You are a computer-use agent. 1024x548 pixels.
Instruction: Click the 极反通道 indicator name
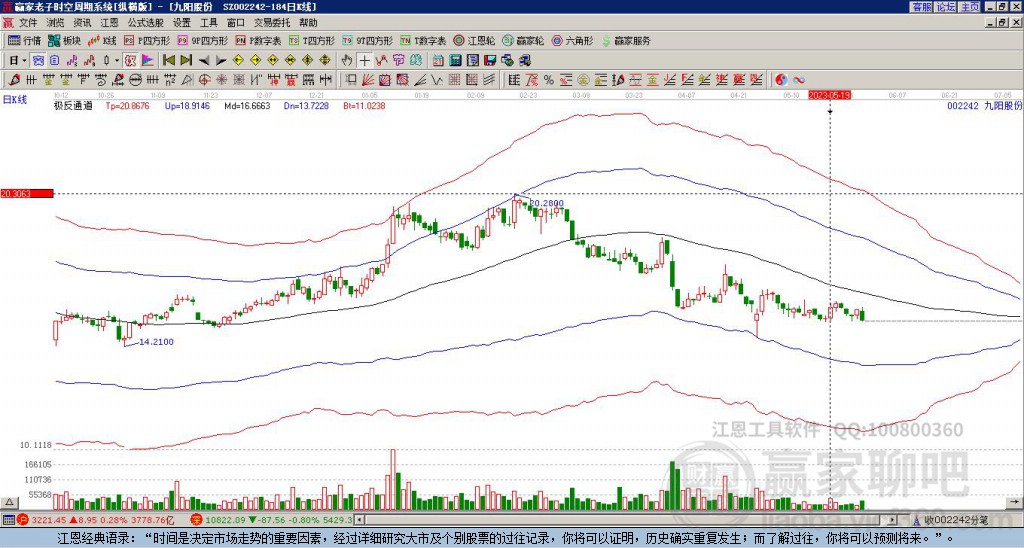point(73,105)
